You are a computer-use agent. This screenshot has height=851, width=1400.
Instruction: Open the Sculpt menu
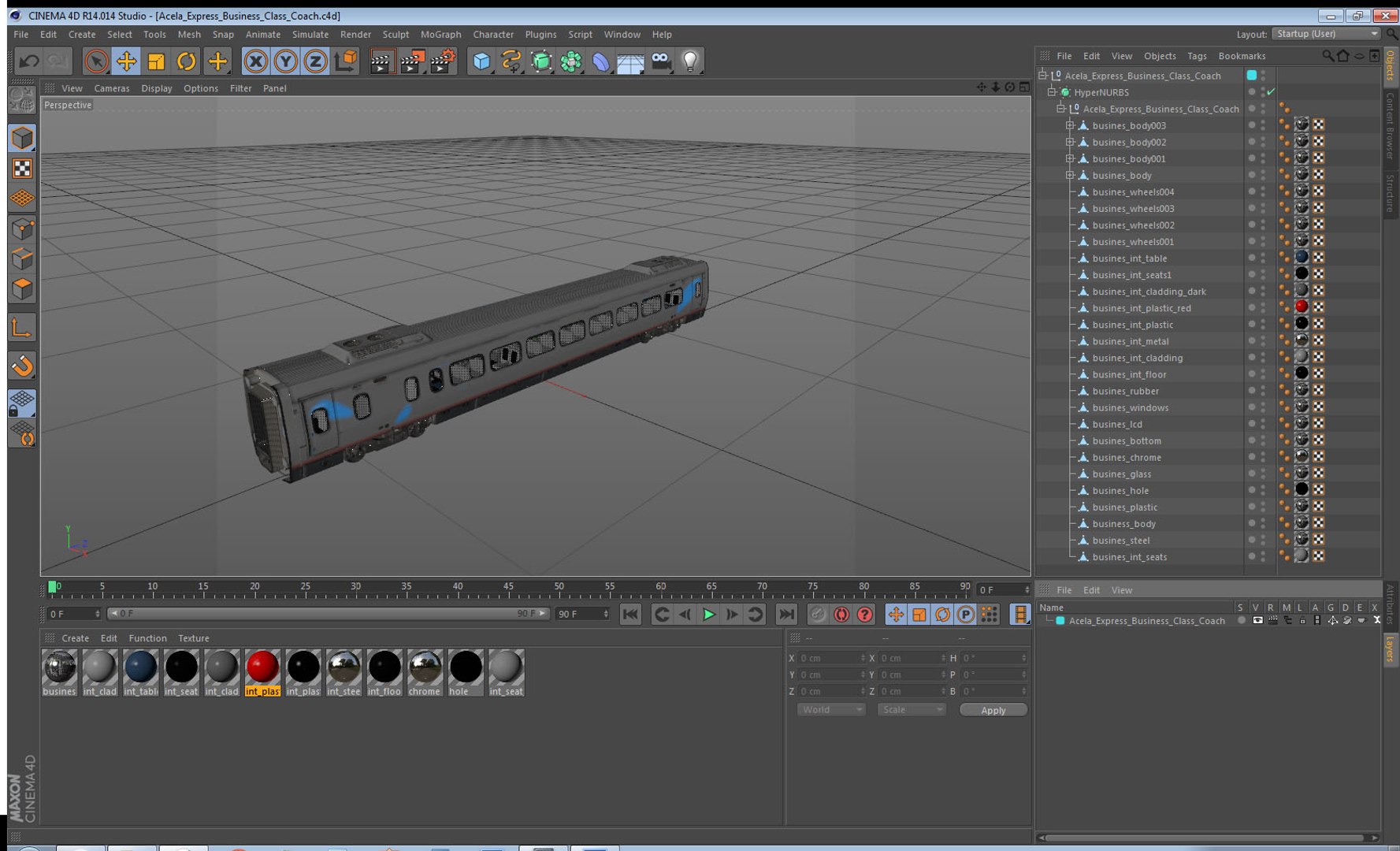(x=395, y=34)
